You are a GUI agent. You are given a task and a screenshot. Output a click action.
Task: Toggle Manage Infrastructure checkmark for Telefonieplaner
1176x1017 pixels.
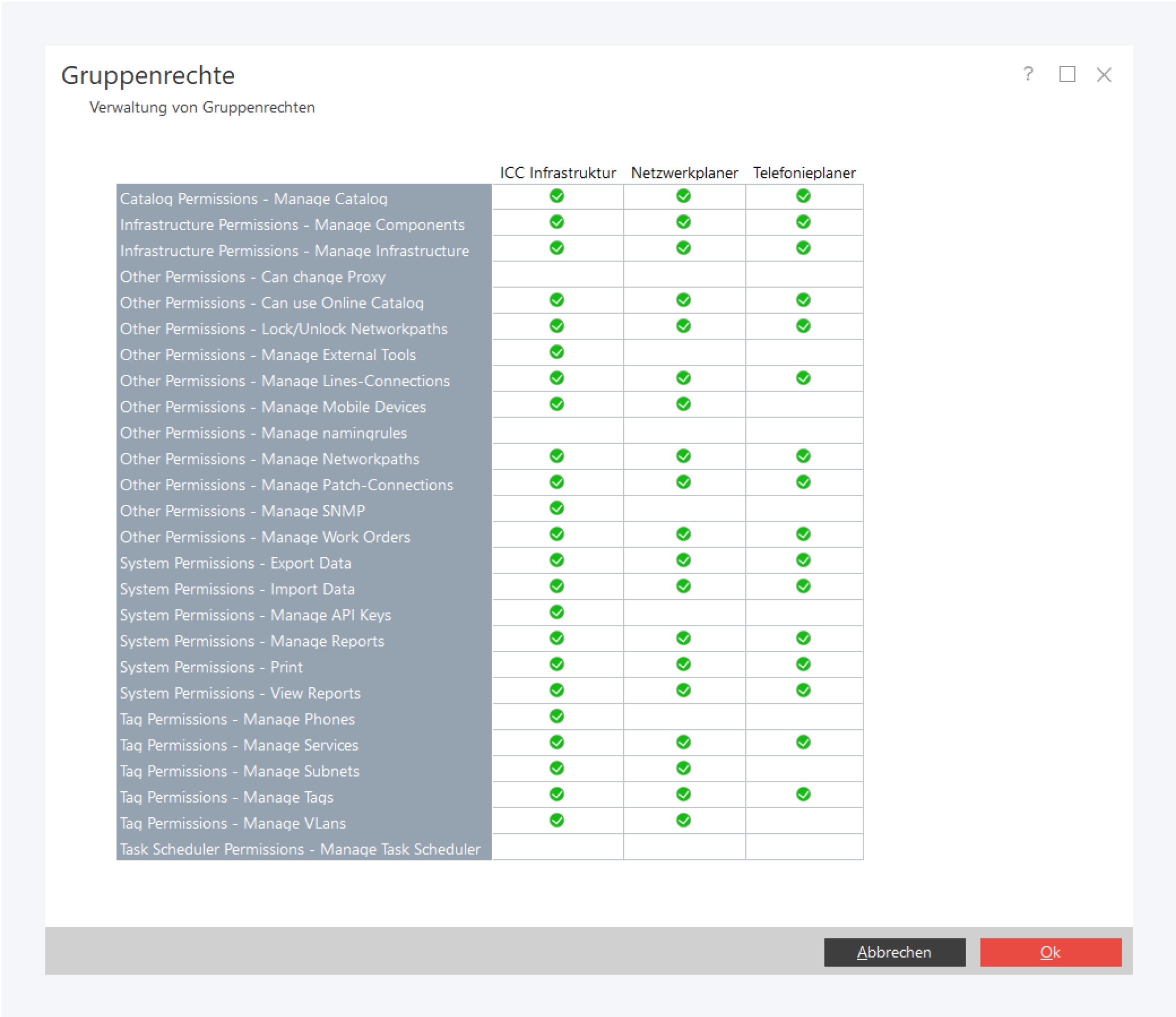point(803,249)
